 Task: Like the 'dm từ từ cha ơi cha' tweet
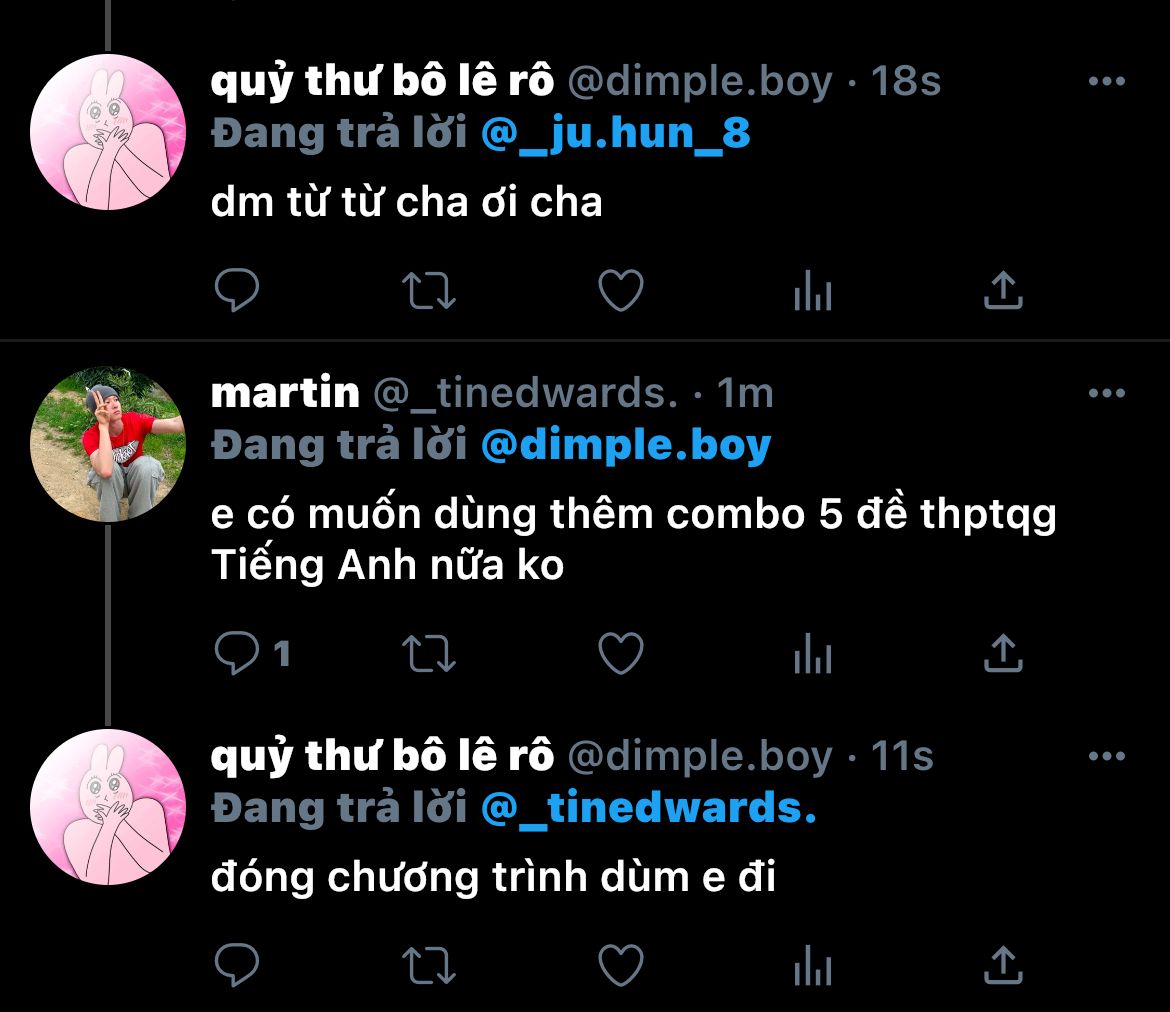[621, 290]
